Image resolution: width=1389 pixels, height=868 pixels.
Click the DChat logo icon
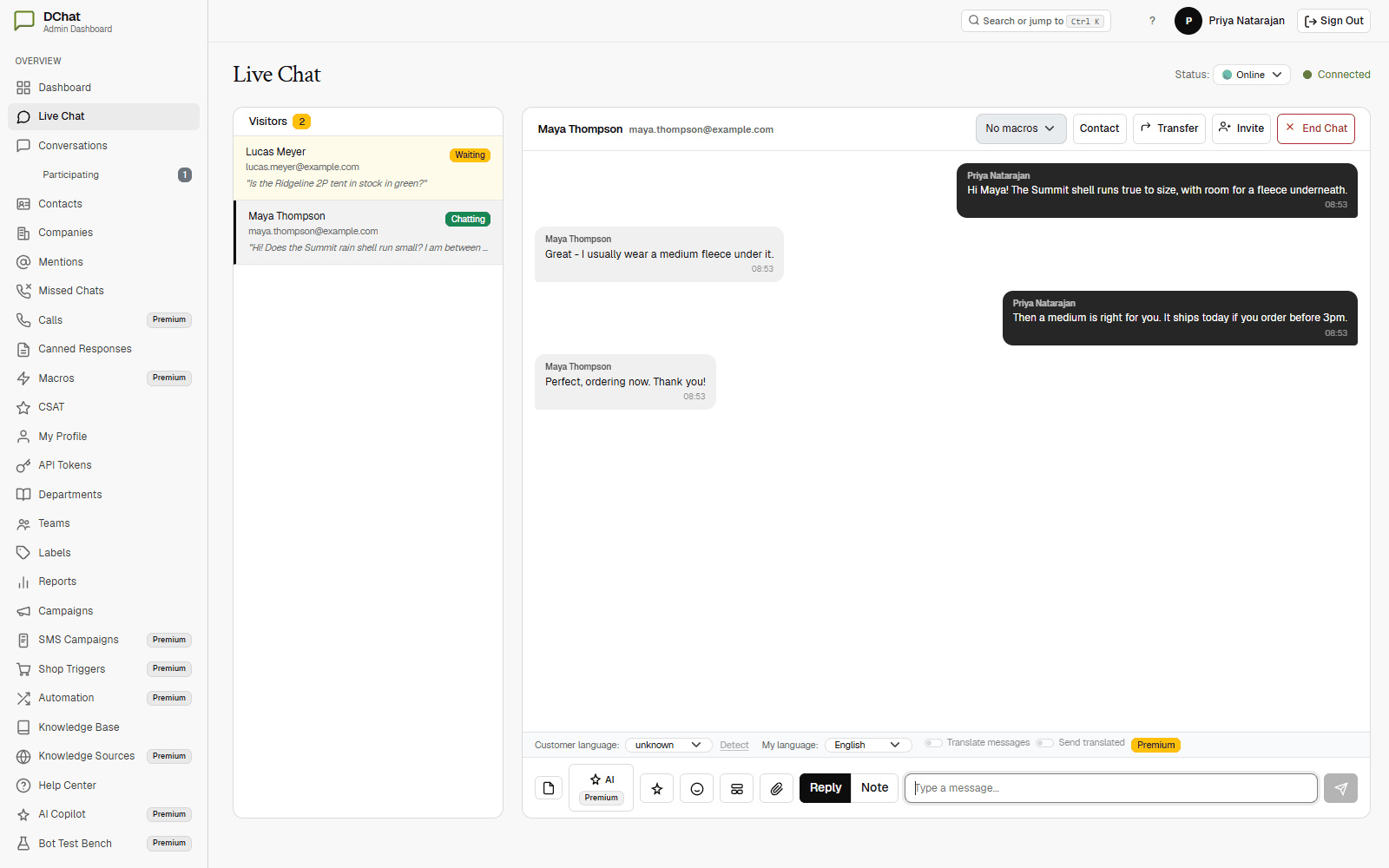24,21
